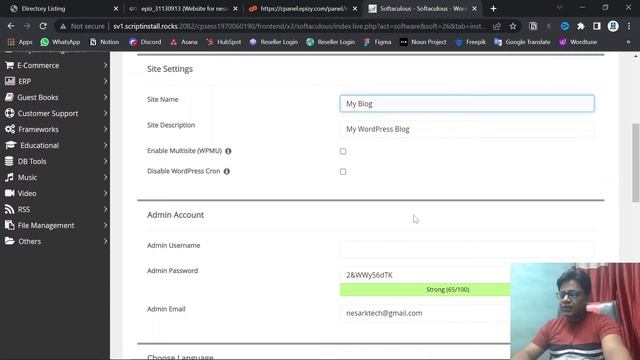Toggle the browser side panel icon
The height and width of the screenshot is (360, 640).
tap(596, 26)
